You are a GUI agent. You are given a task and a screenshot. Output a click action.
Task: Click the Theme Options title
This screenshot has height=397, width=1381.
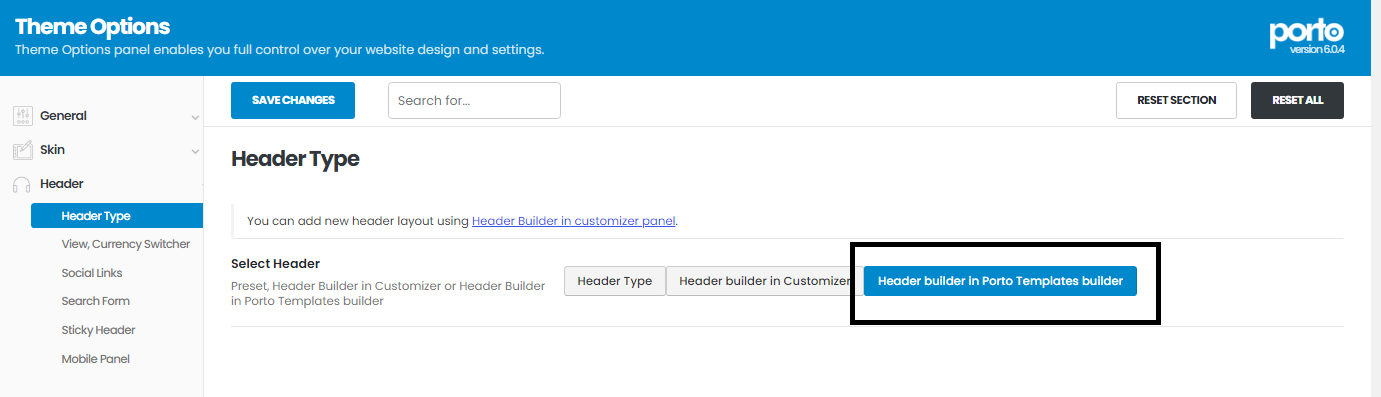(92, 27)
